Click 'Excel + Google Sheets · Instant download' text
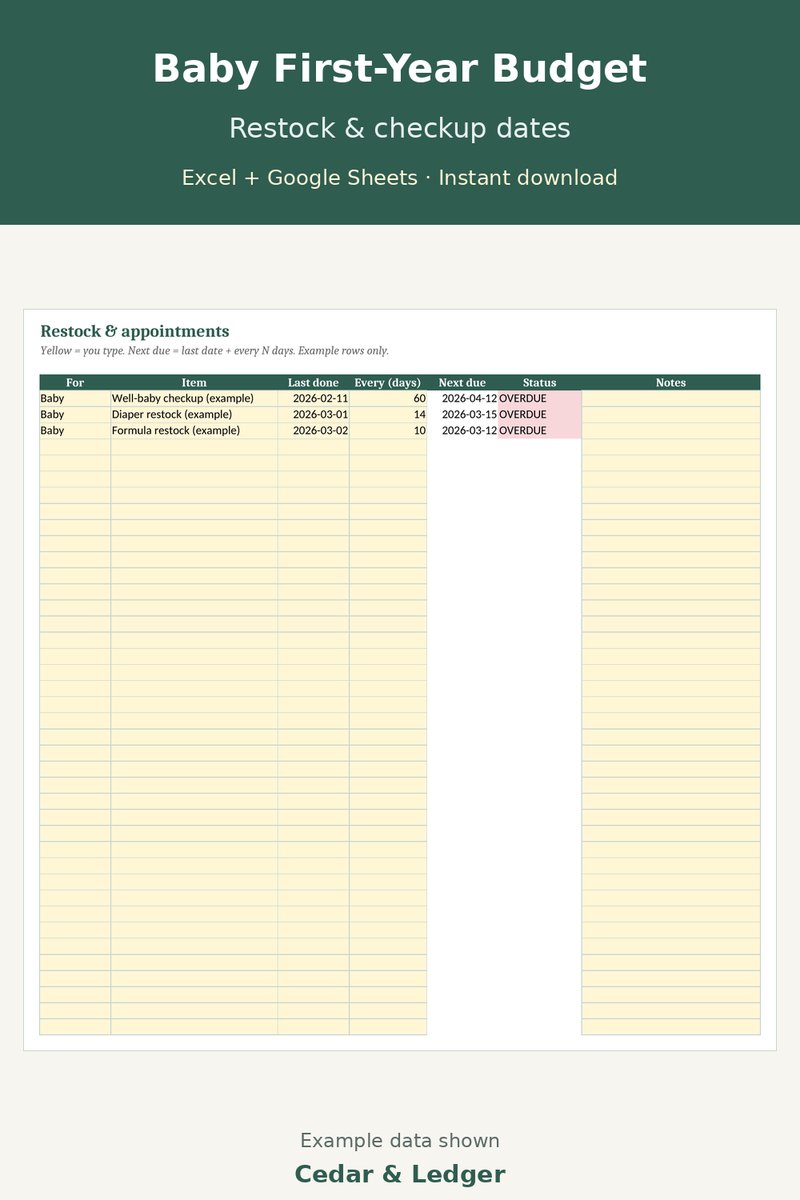This screenshot has height=1200, width=800. 400,178
